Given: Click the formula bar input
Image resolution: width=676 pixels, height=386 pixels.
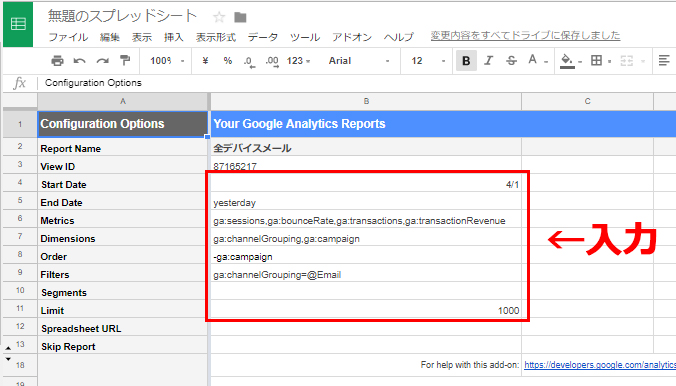Looking at the screenshot, I should point(358,83).
